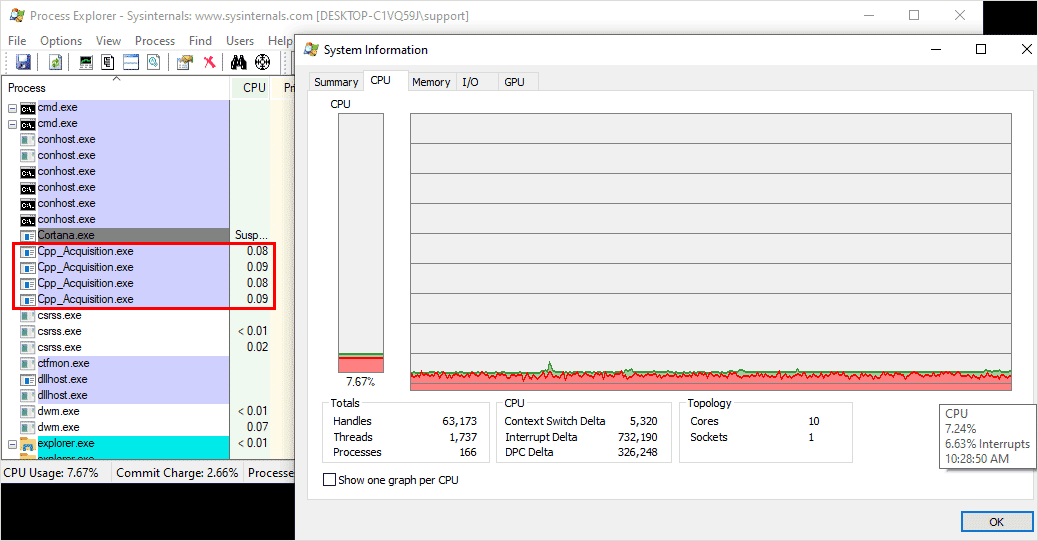This screenshot has width=1038, height=541.
Task: Click the sort arrow above the Process column
Action: coord(117,79)
